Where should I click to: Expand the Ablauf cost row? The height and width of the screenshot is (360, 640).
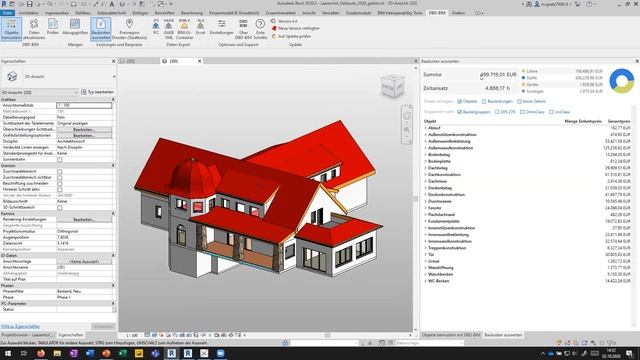[425, 128]
